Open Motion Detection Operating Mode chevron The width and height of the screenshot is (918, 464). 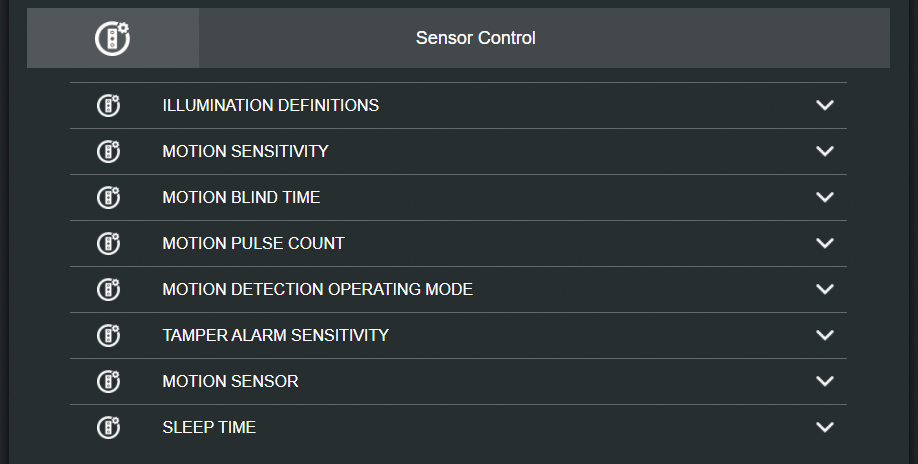click(x=825, y=289)
